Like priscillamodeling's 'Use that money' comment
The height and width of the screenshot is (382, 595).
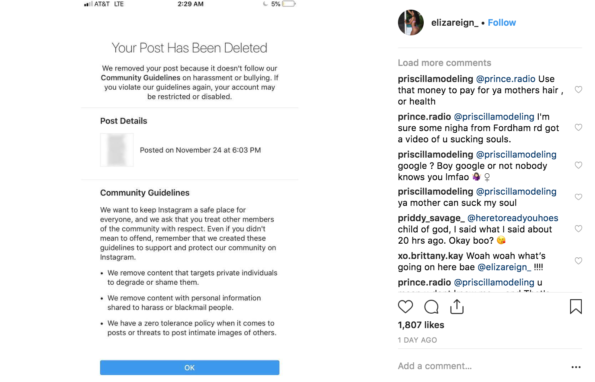578,90
